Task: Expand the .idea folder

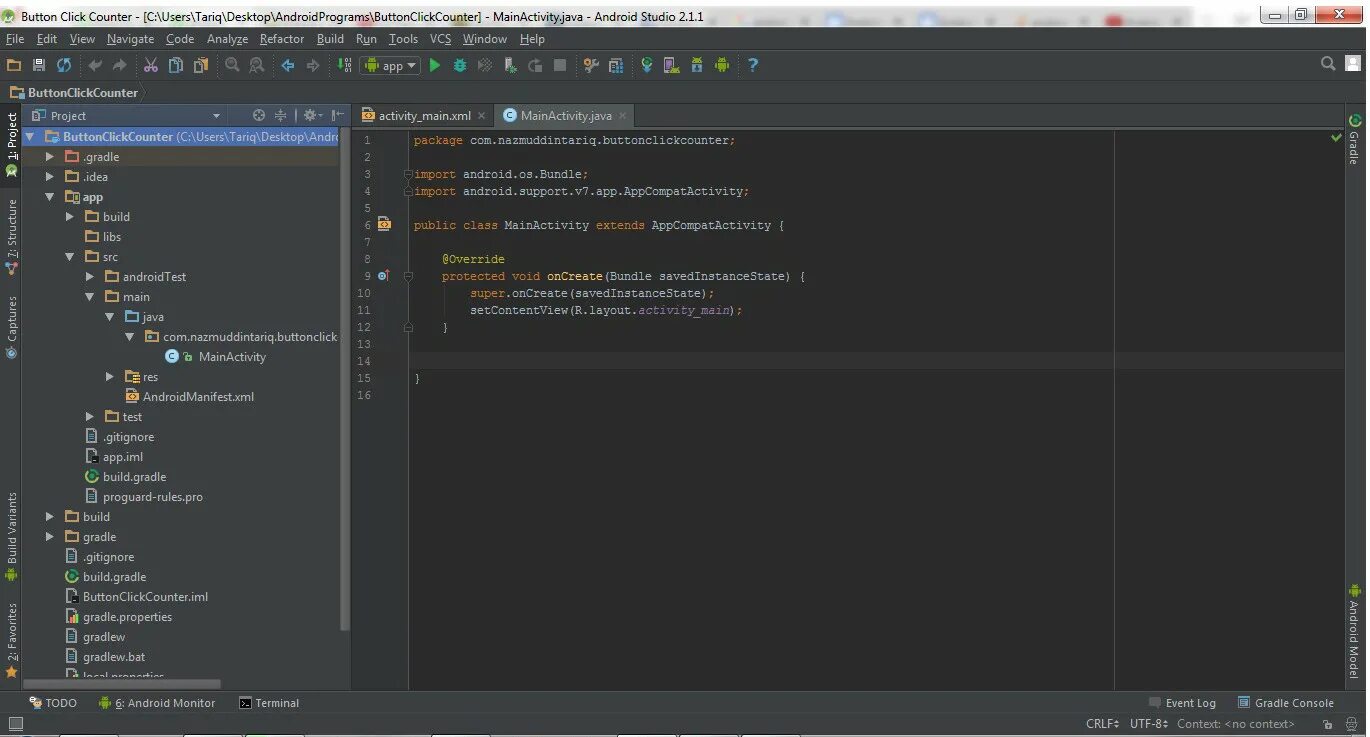Action: pyautogui.click(x=50, y=177)
